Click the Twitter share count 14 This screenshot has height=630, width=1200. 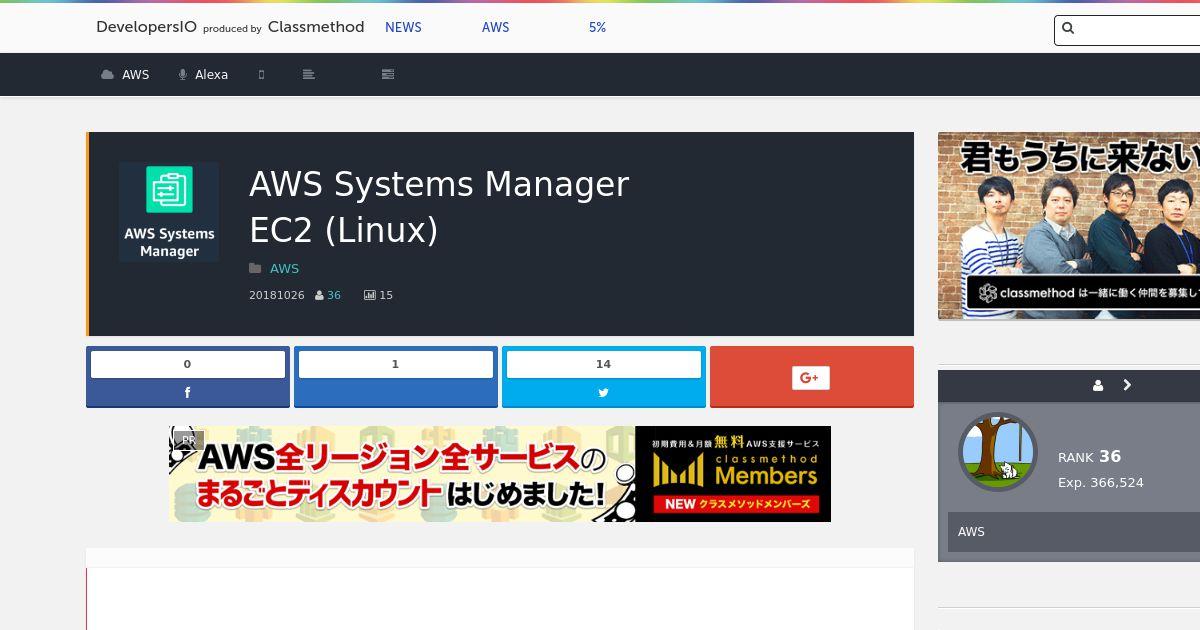pos(603,364)
